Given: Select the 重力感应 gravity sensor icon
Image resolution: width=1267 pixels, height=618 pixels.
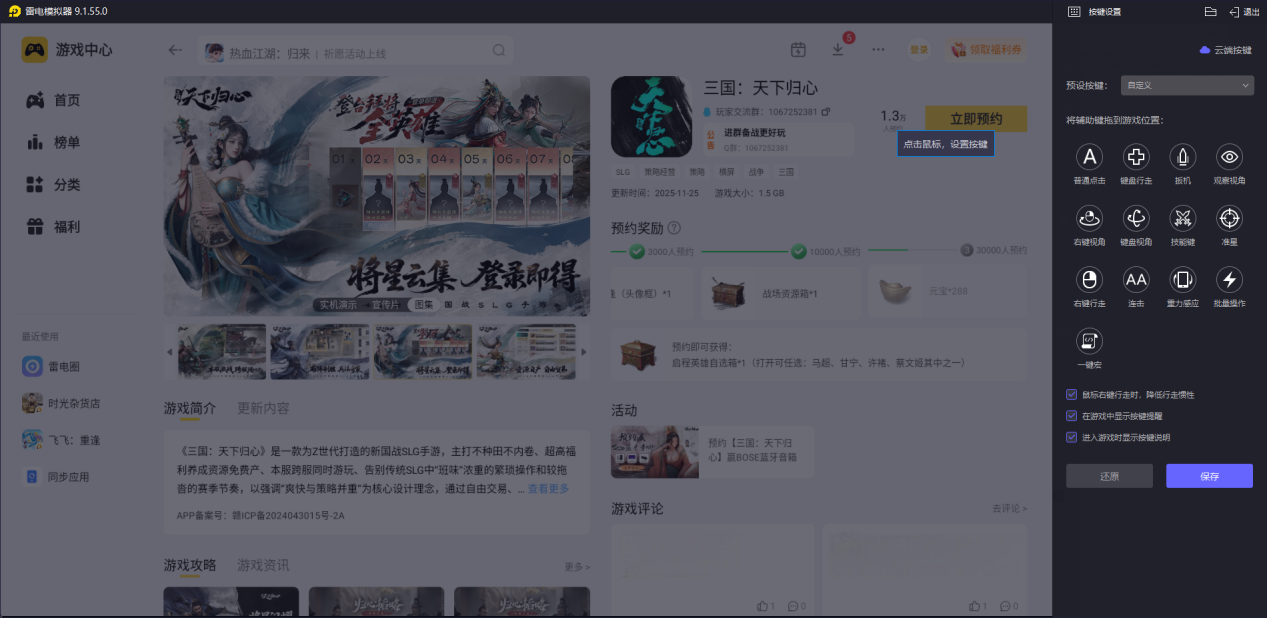Looking at the screenshot, I should click(x=1183, y=279).
